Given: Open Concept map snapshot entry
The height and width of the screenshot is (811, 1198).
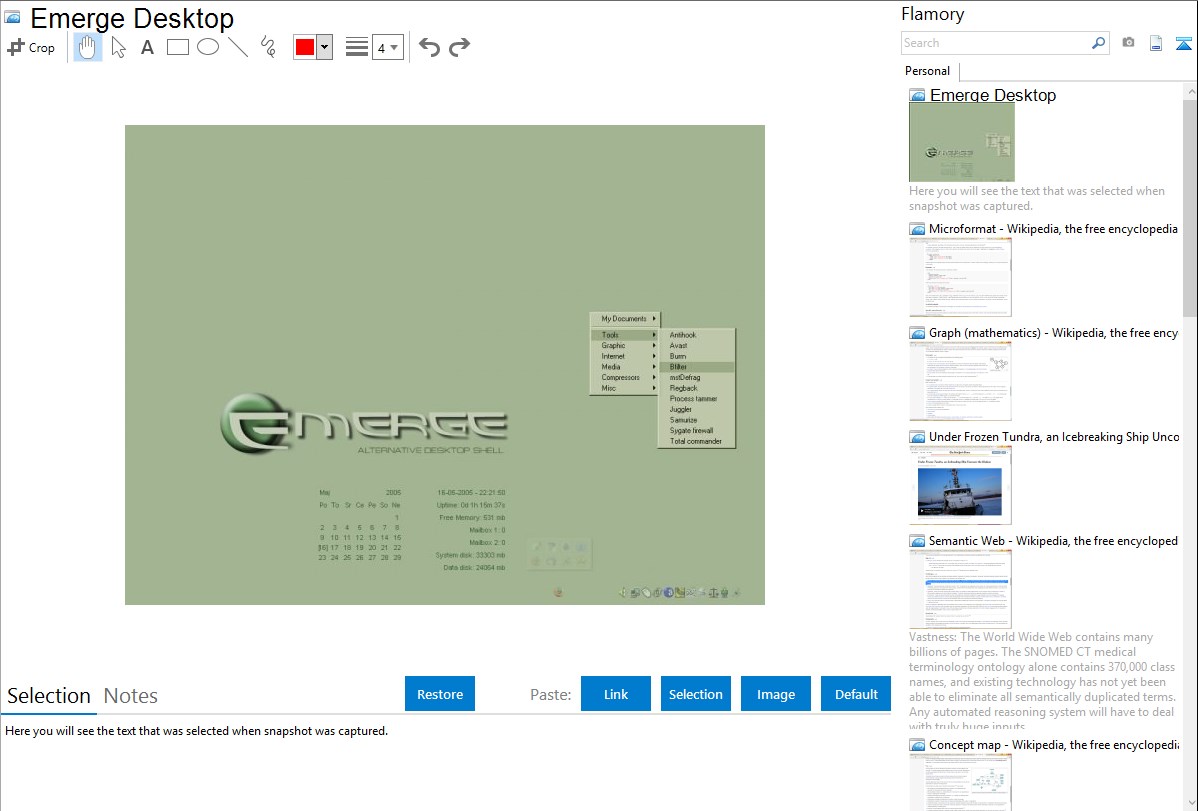Looking at the screenshot, I should point(1053,744).
